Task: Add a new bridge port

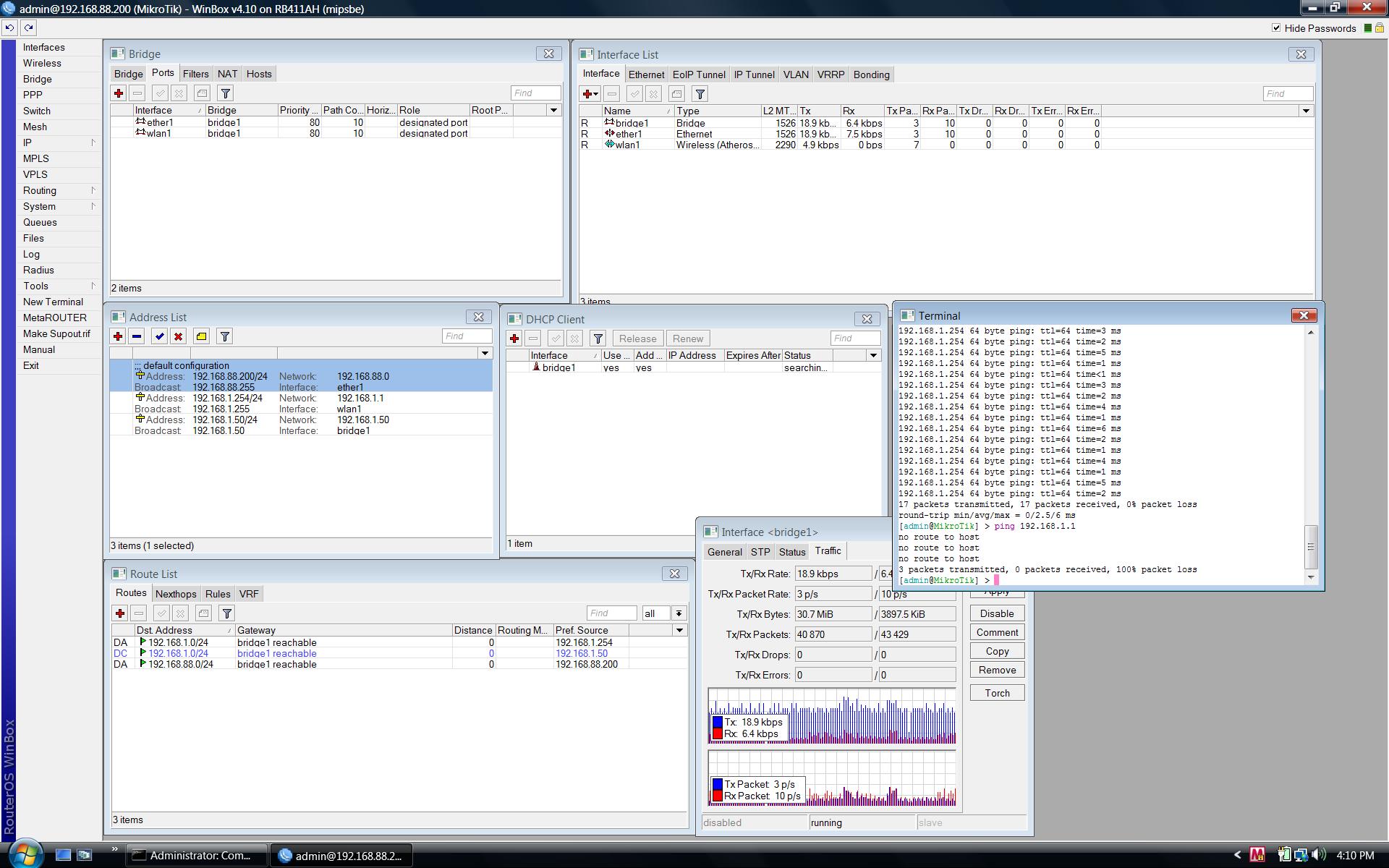Action: pyautogui.click(x=118, y=93)
